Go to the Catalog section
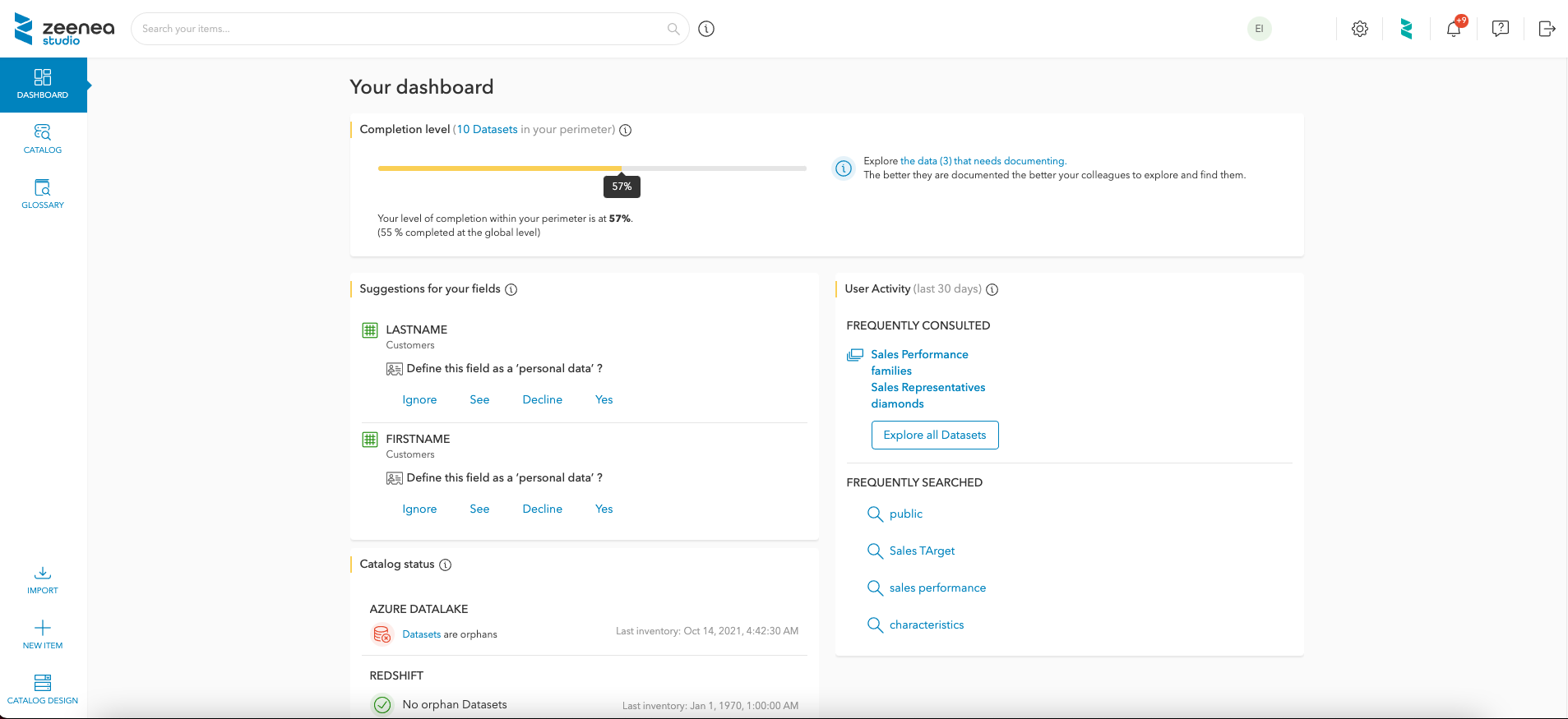 [43, 139]
